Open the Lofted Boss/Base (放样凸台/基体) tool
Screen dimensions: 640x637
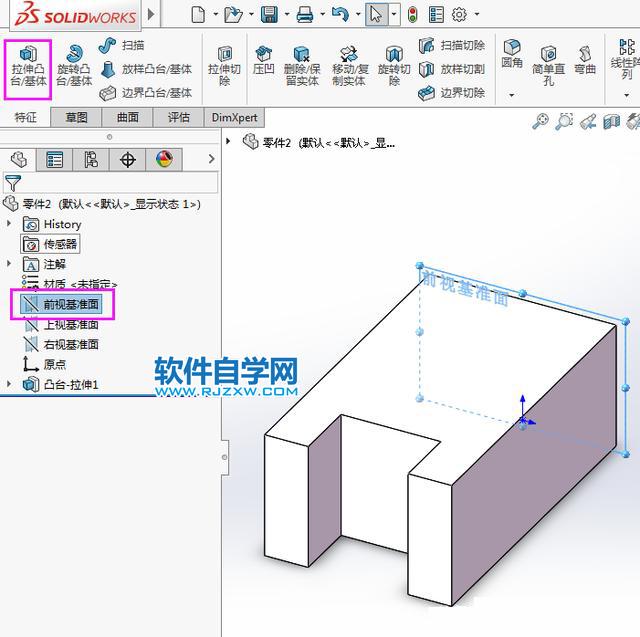click(x=146, y=69)
